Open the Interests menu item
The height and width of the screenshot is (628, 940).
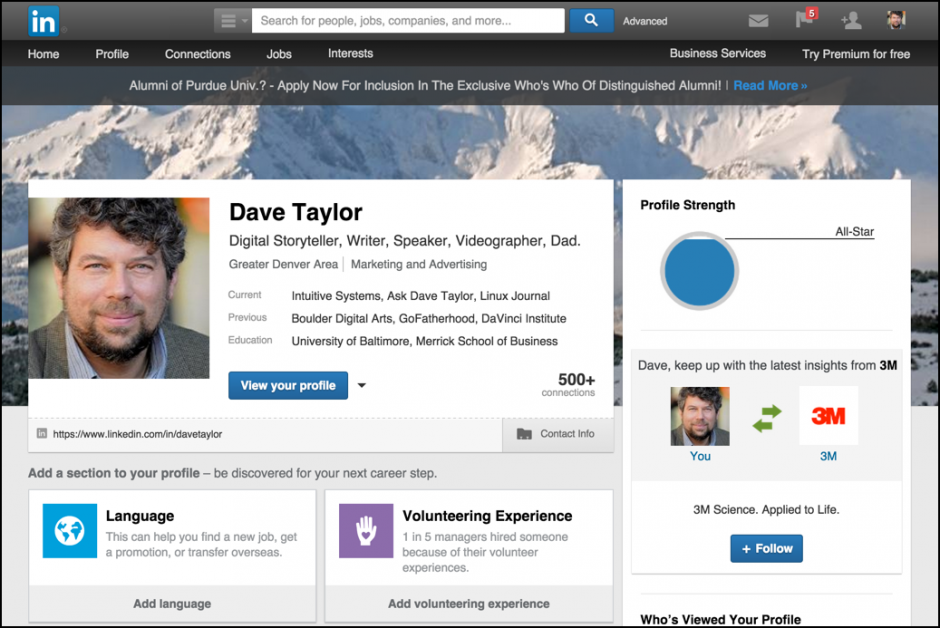[x=350, y=54]
